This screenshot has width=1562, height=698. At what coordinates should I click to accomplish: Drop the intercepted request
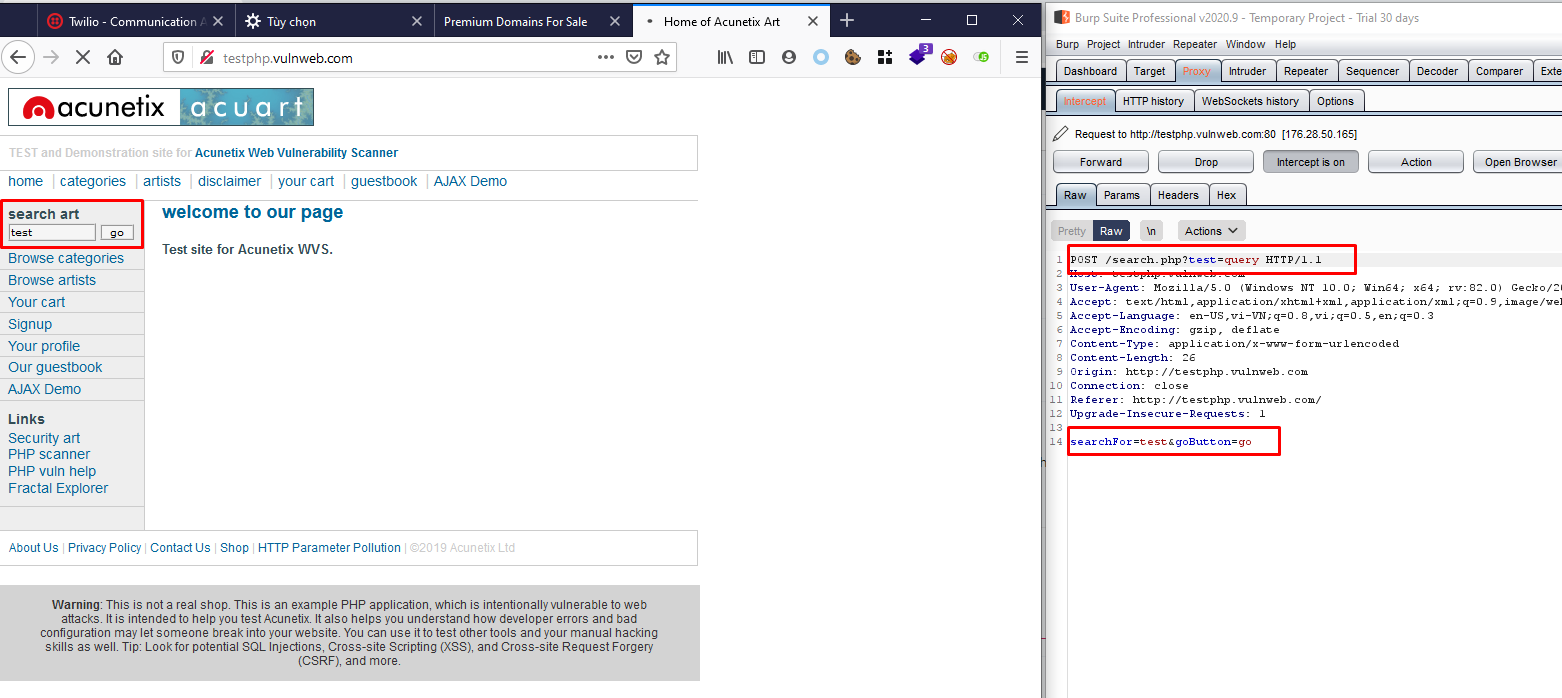click(x=1206, y=162)
